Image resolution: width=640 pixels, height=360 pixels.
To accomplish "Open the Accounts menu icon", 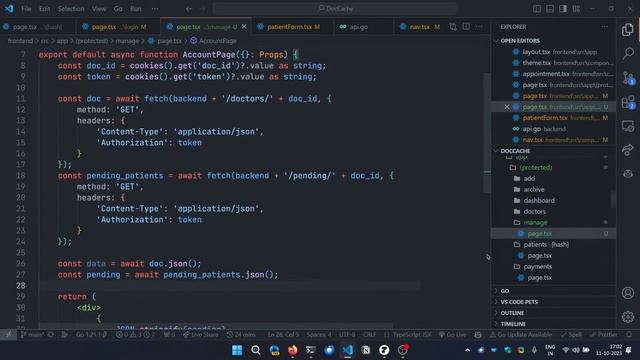I will (628, 293).
